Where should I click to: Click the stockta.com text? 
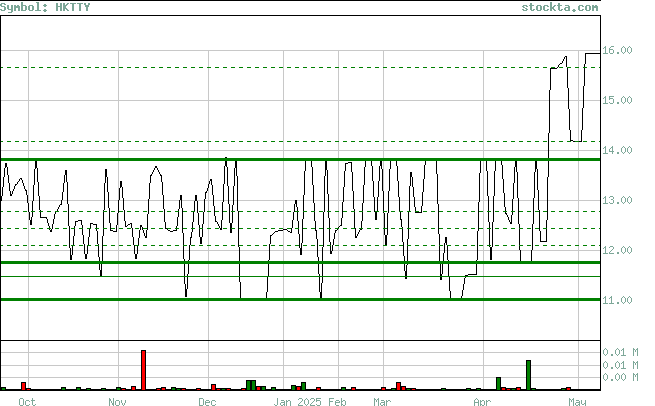[560, 7]
